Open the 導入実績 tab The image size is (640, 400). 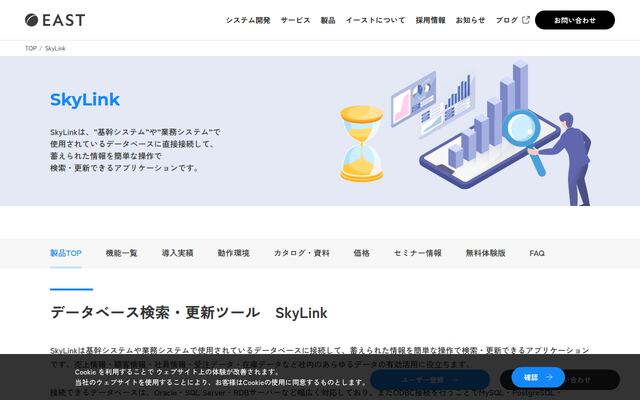178,253
